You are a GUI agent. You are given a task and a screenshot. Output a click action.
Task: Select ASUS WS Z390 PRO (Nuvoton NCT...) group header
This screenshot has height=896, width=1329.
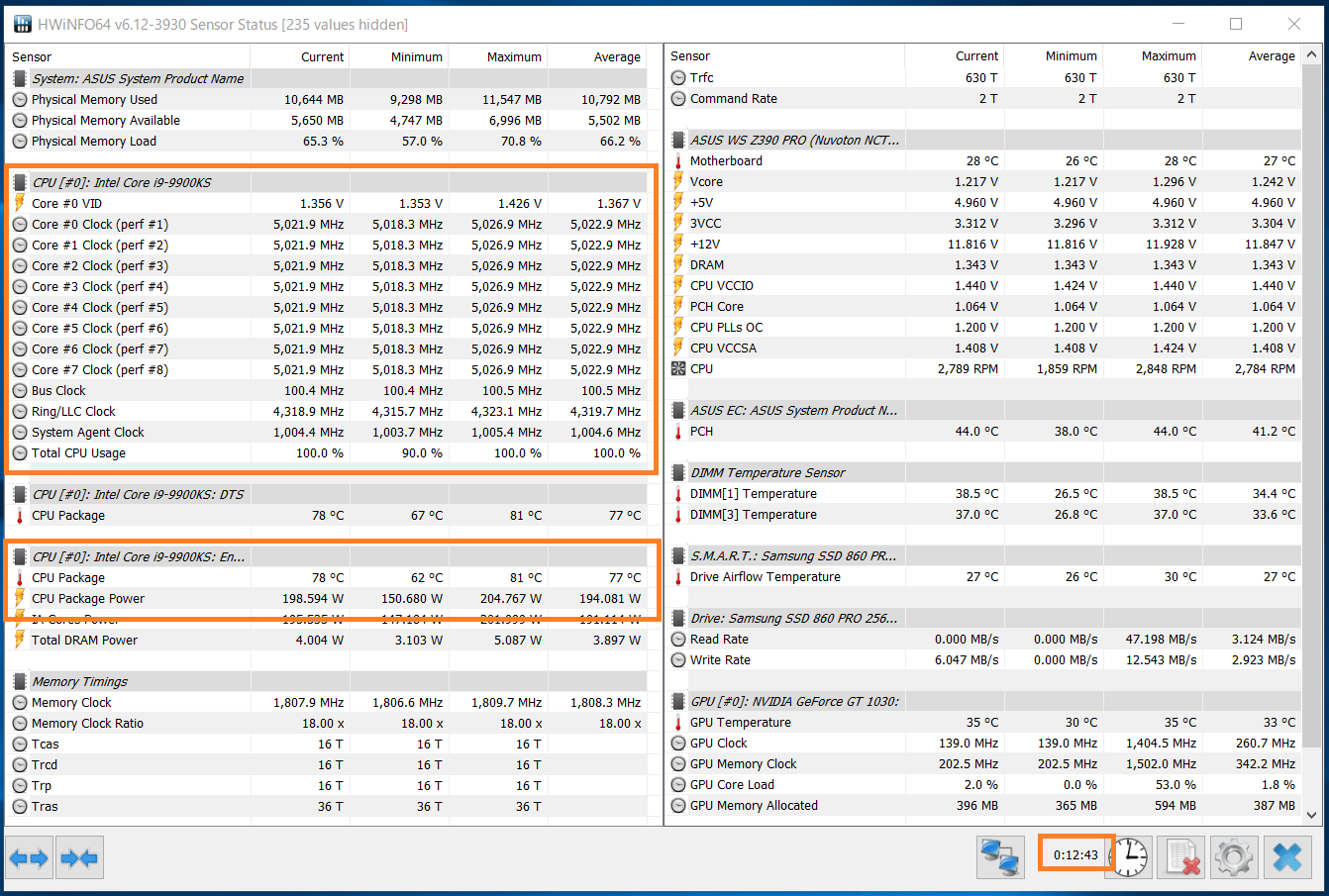click(x=984, y=140)
